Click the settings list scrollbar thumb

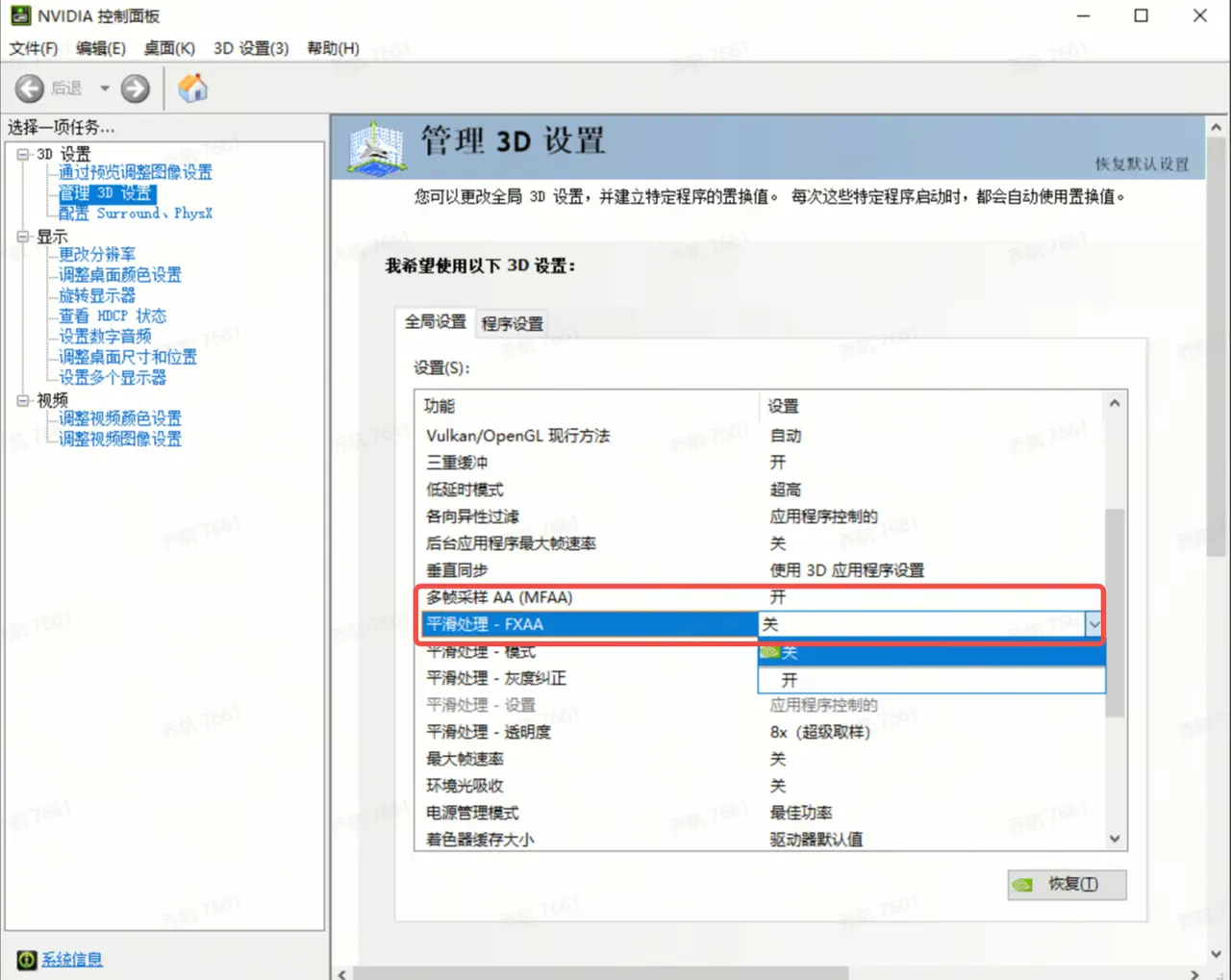[x=1115, y=613]
